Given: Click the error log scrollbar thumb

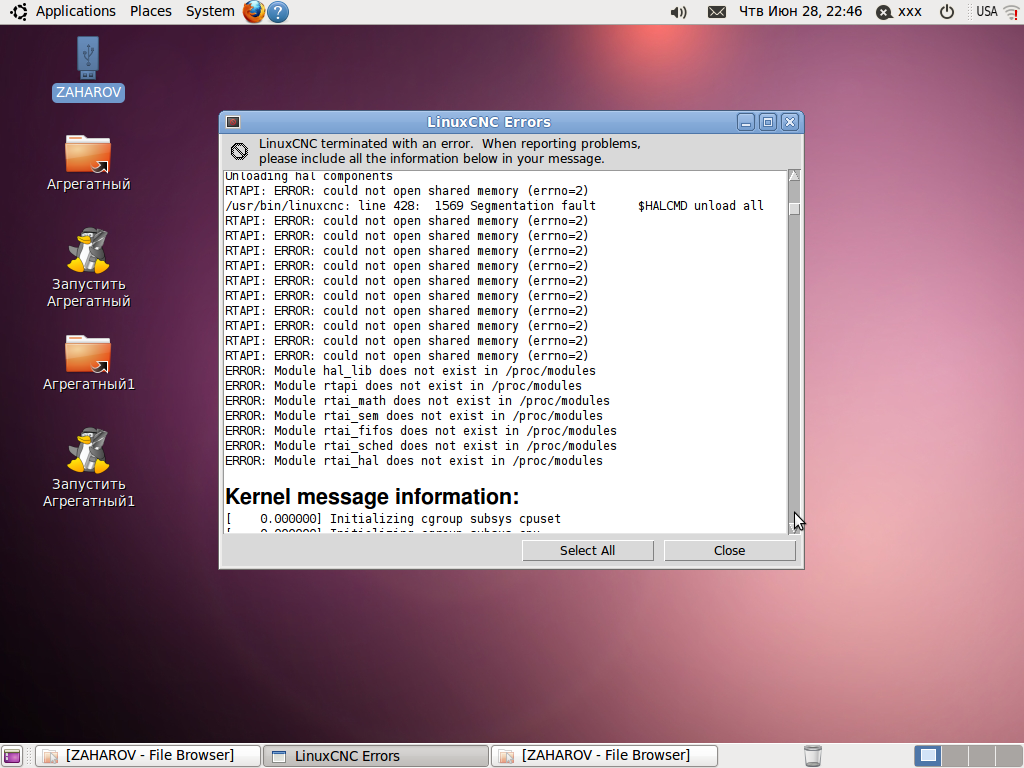Looking at the screenshot, I should point(794,209).
